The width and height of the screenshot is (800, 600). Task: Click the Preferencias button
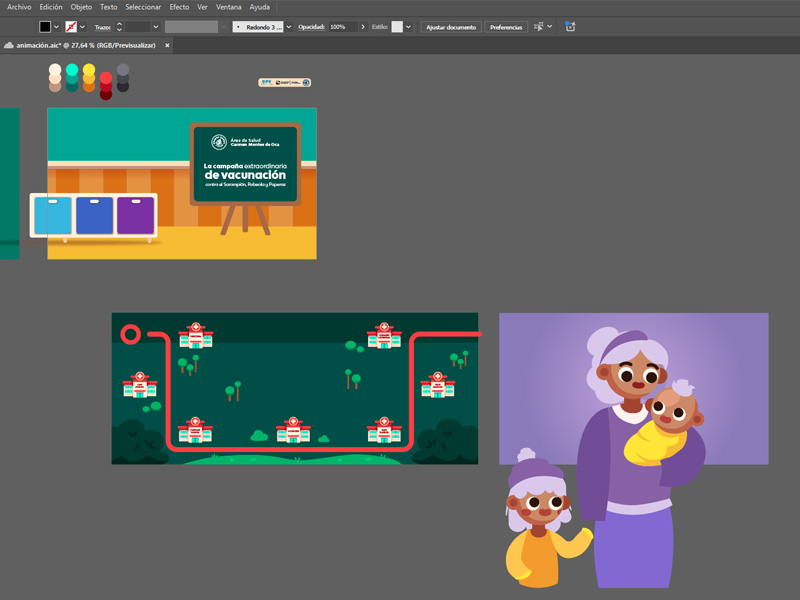[506, 27]
